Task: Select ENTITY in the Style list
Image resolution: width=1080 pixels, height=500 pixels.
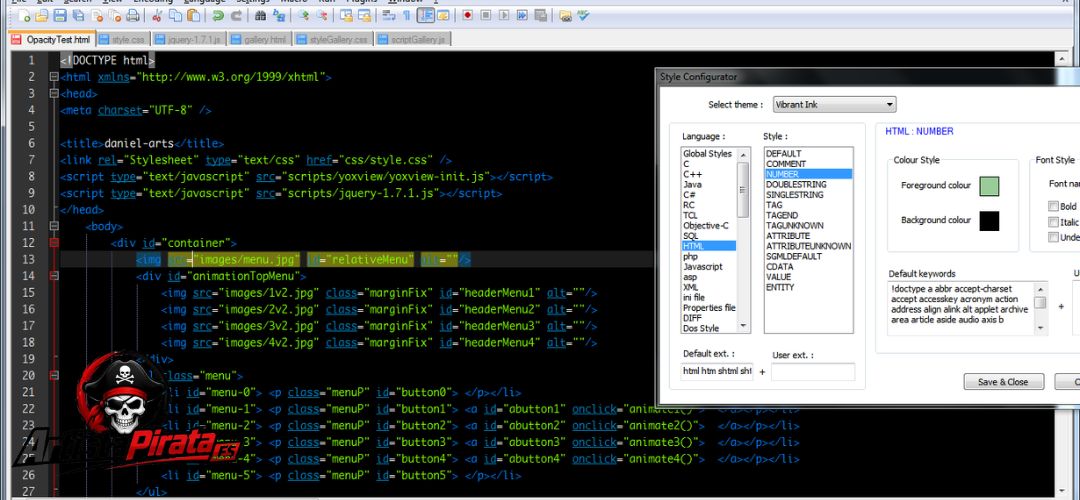Action: [780, 287]
